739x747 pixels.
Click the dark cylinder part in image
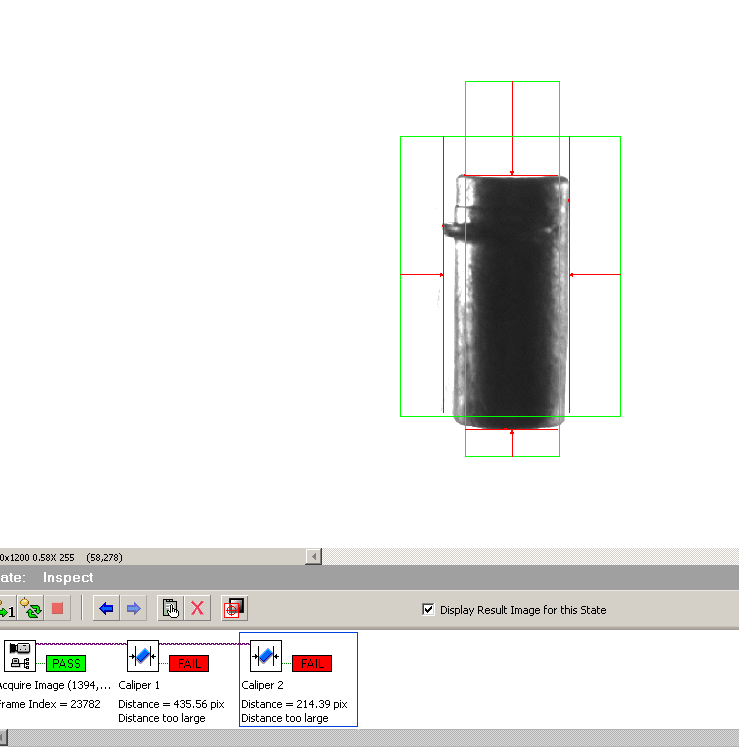coord(511,300)
